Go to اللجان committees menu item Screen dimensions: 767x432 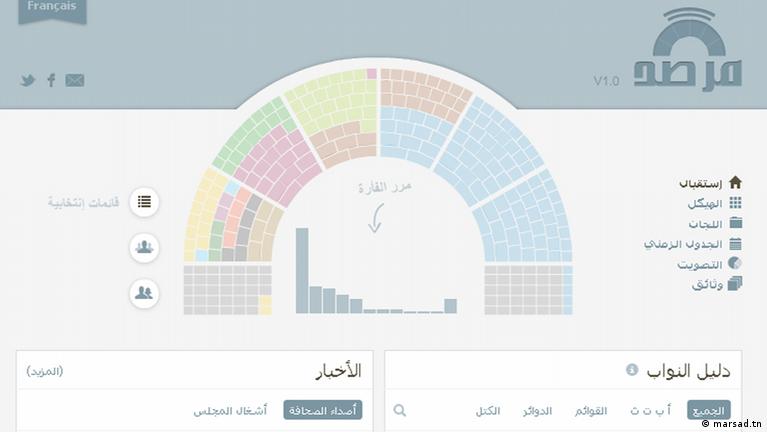tap(716, 223)
